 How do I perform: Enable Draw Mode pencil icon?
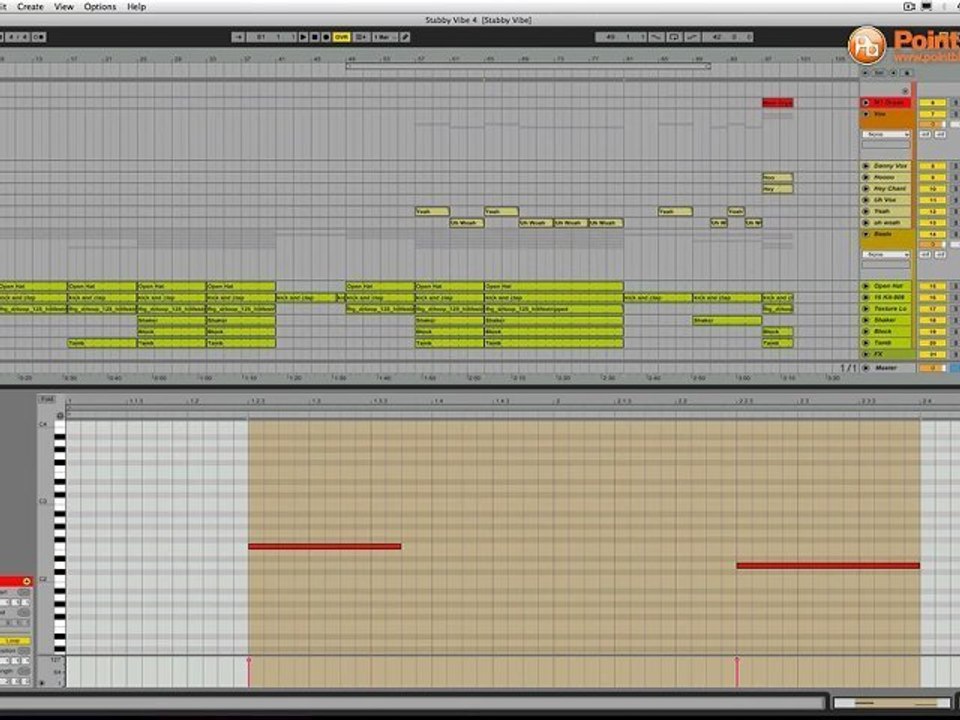[405, 37]
